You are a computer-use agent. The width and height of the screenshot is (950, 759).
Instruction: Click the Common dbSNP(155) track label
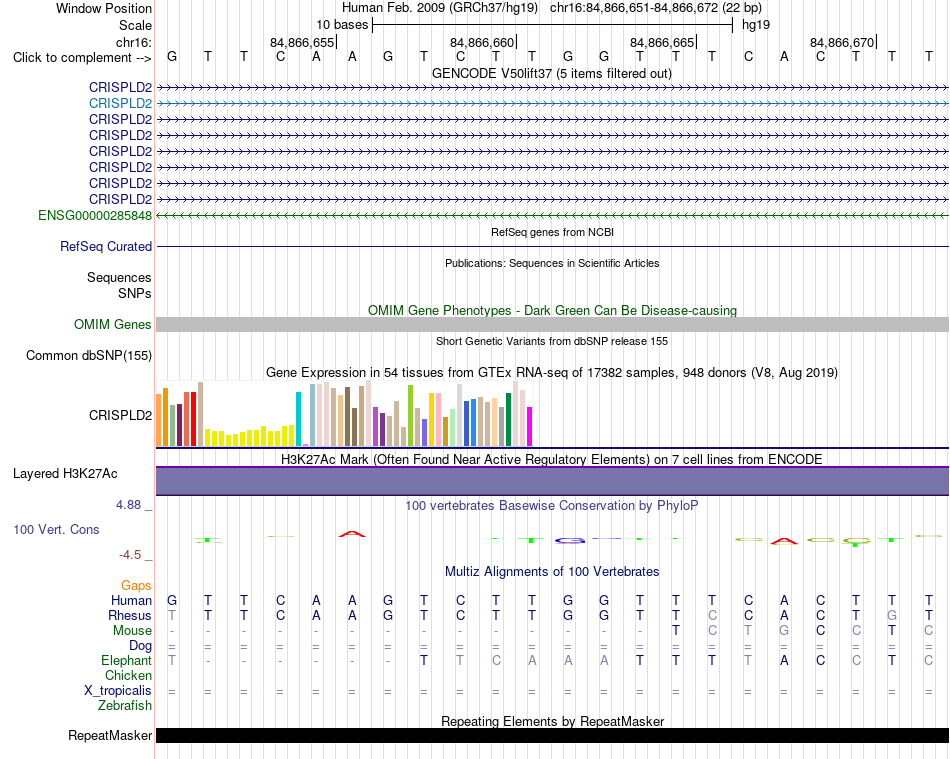coord(88,356)
